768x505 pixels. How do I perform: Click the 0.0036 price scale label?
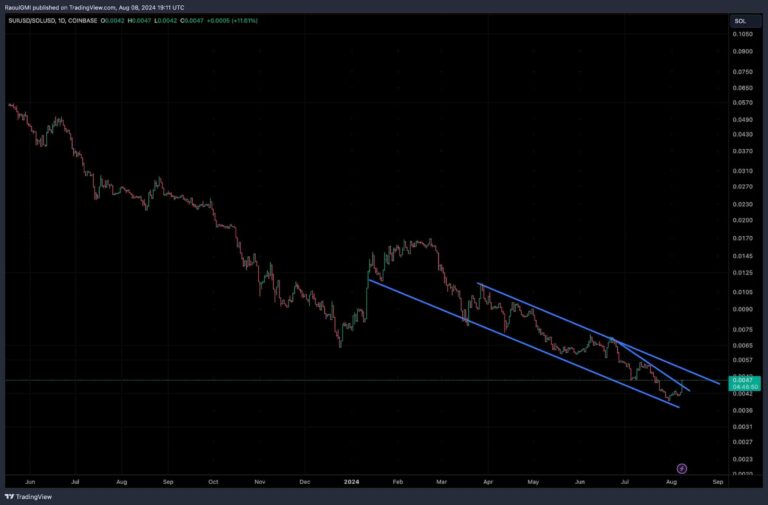743,410
